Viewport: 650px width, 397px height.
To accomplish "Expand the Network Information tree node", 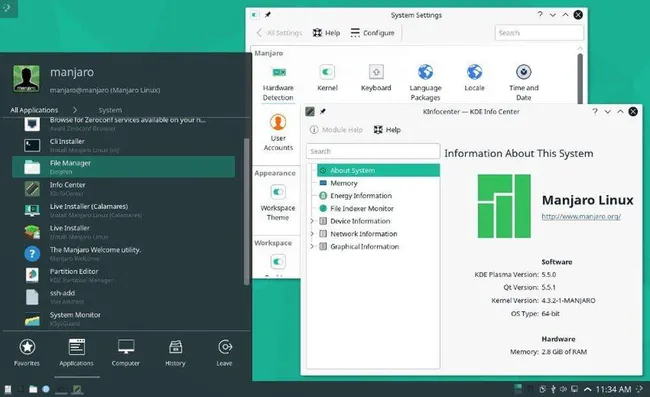I will 312,234.
